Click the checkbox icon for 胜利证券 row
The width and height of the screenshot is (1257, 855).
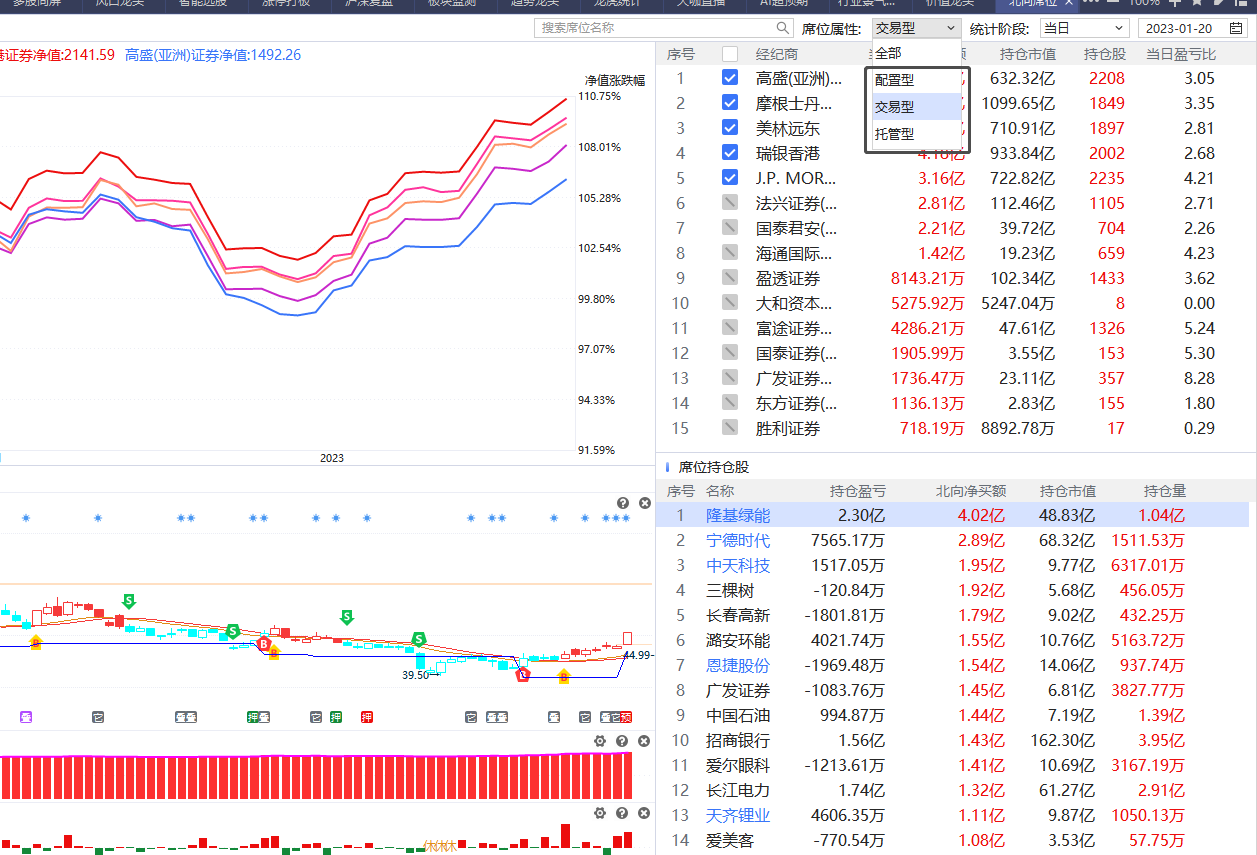pyautogui.click(x=730, y=428)
